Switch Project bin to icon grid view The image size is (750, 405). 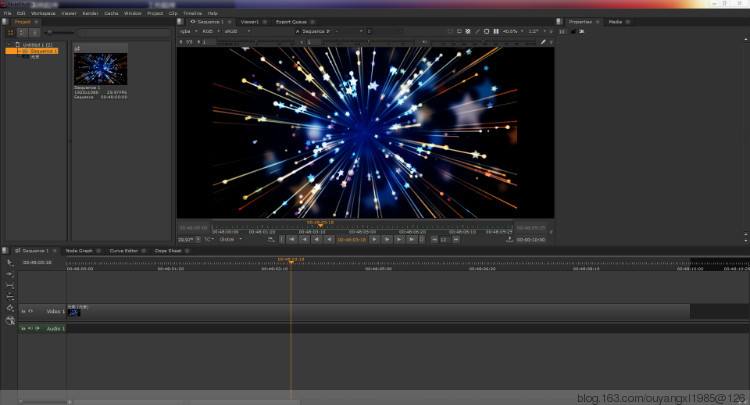tap(11, 33)
